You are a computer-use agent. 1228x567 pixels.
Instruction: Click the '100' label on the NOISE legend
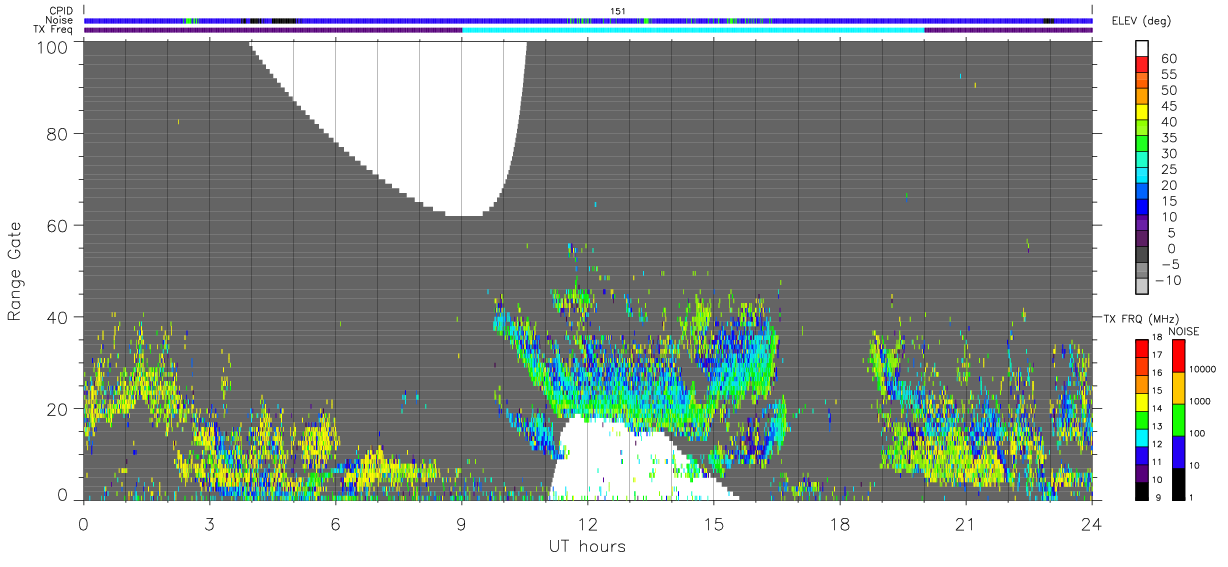coord(1196,433)
